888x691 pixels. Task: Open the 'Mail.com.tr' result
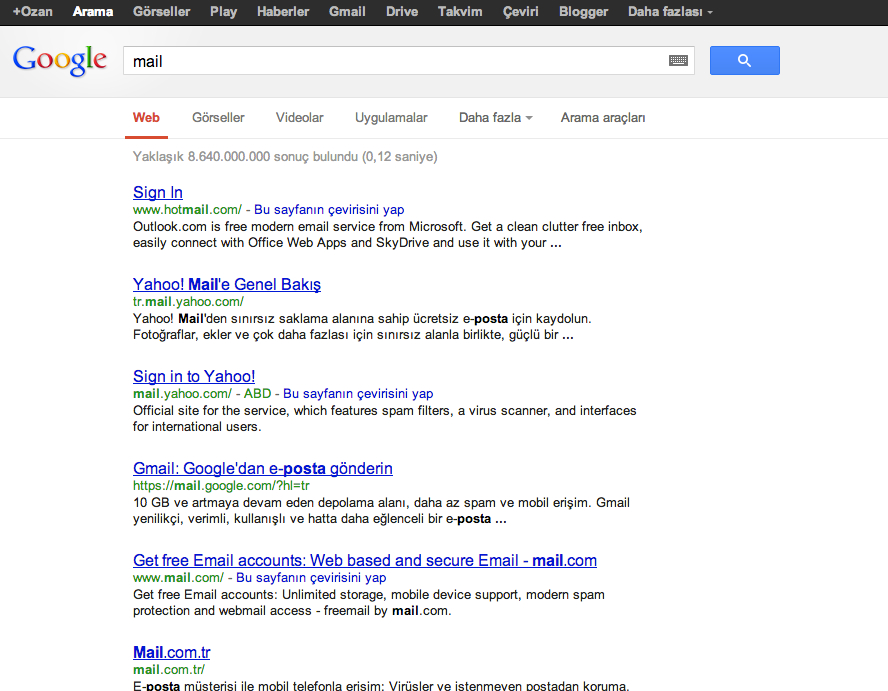[x=172, y=652]
